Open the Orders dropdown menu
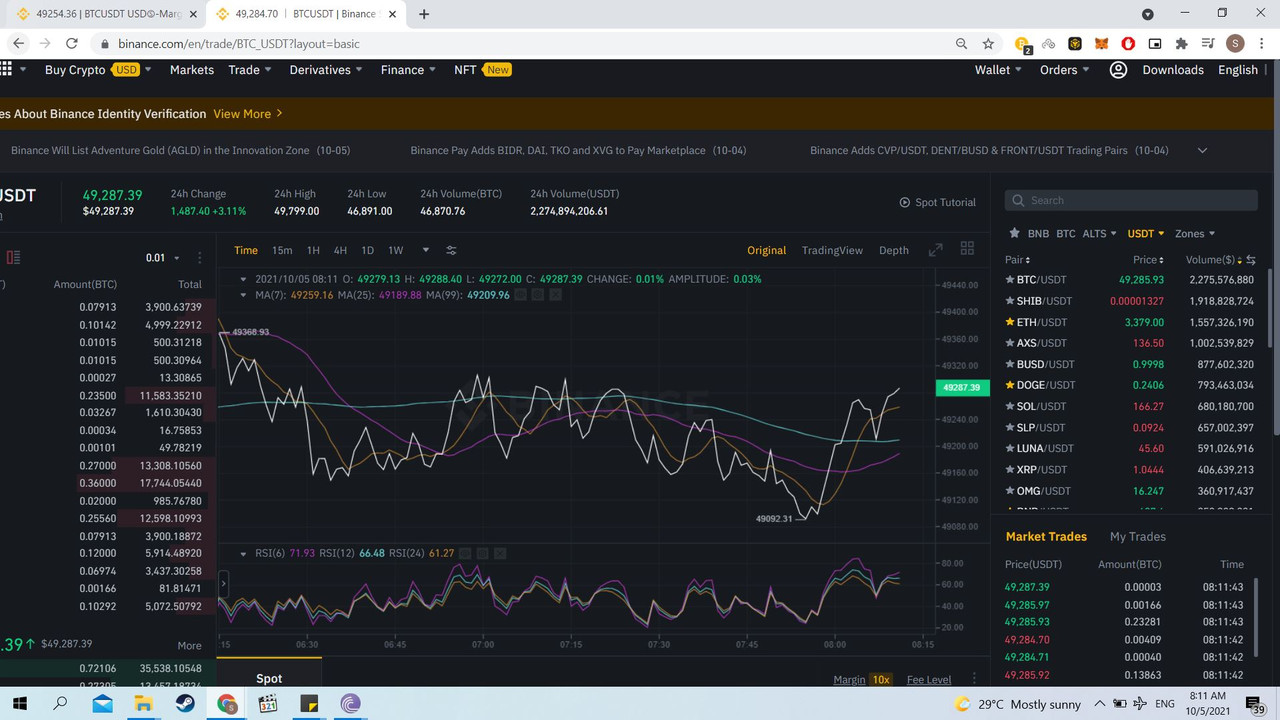 pos(1065,70)
